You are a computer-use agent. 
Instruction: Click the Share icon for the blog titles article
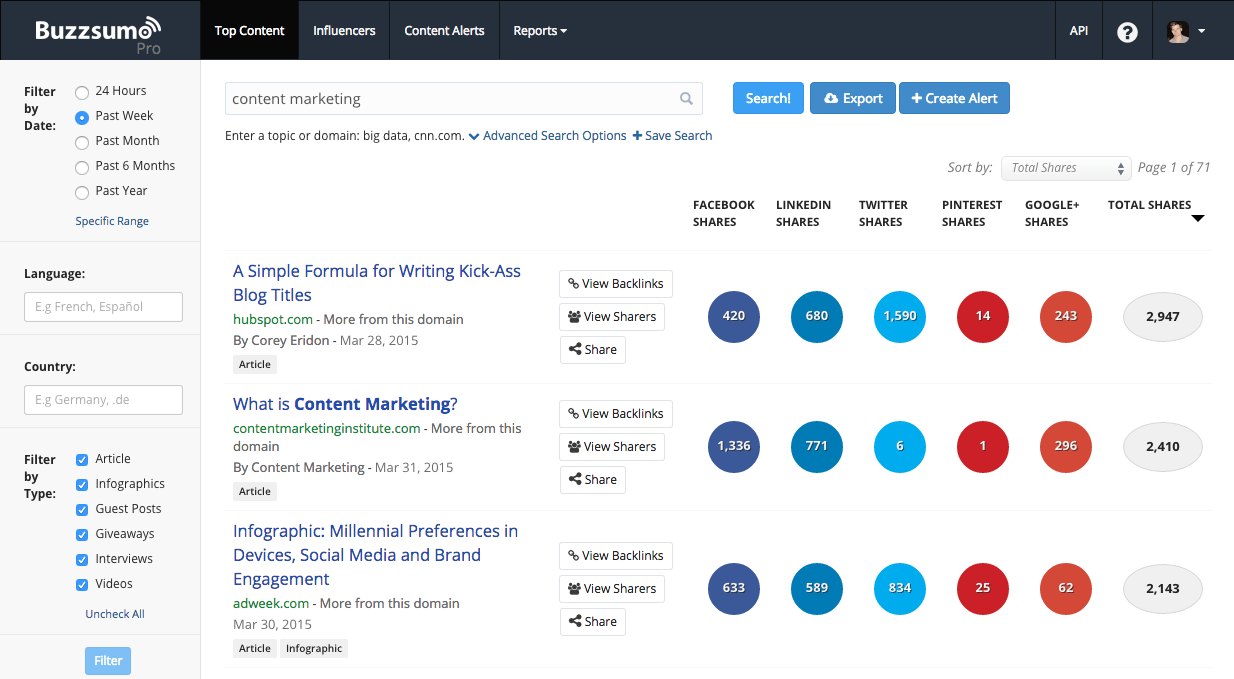pos(578,349)
